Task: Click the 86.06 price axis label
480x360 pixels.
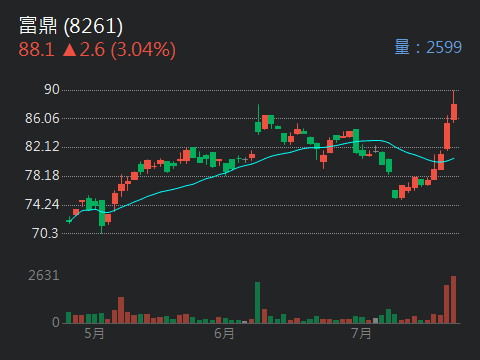Action: (x=42, y=118)
